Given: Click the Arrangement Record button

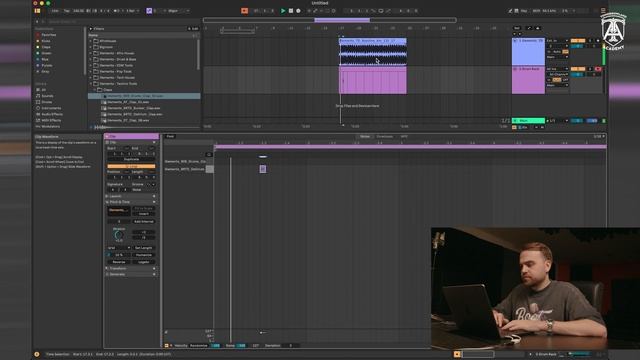Looking at the screenshot, I should [298, 11].
